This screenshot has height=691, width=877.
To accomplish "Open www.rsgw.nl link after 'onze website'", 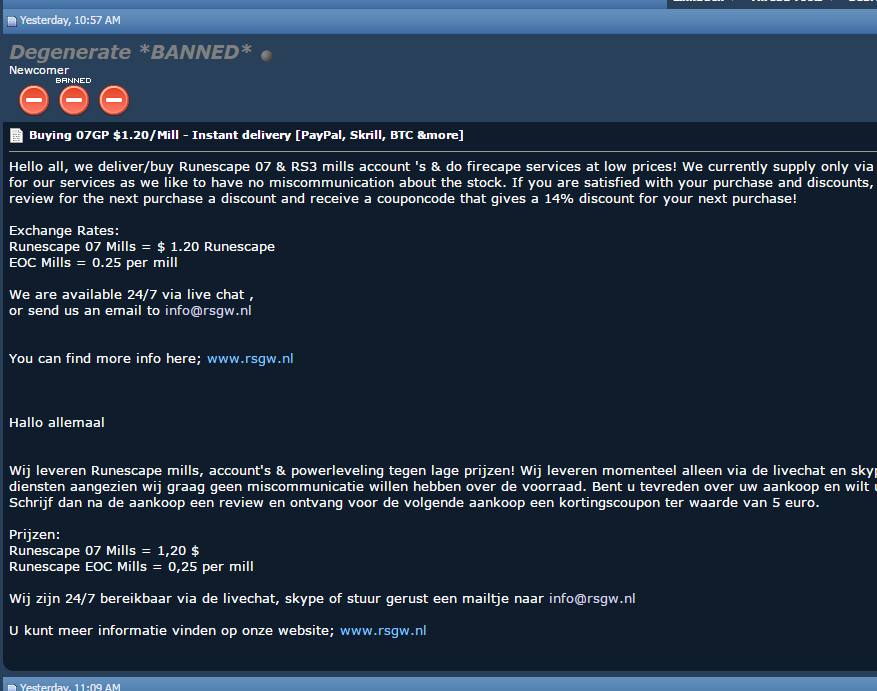I will [383, 631].
